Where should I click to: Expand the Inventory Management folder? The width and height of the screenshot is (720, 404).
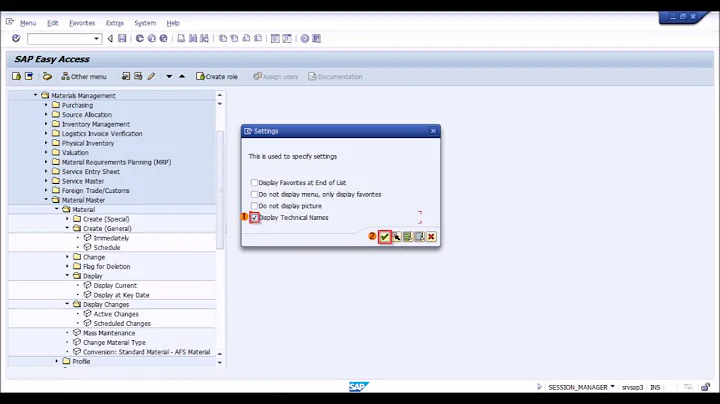(x=46, y=124)
